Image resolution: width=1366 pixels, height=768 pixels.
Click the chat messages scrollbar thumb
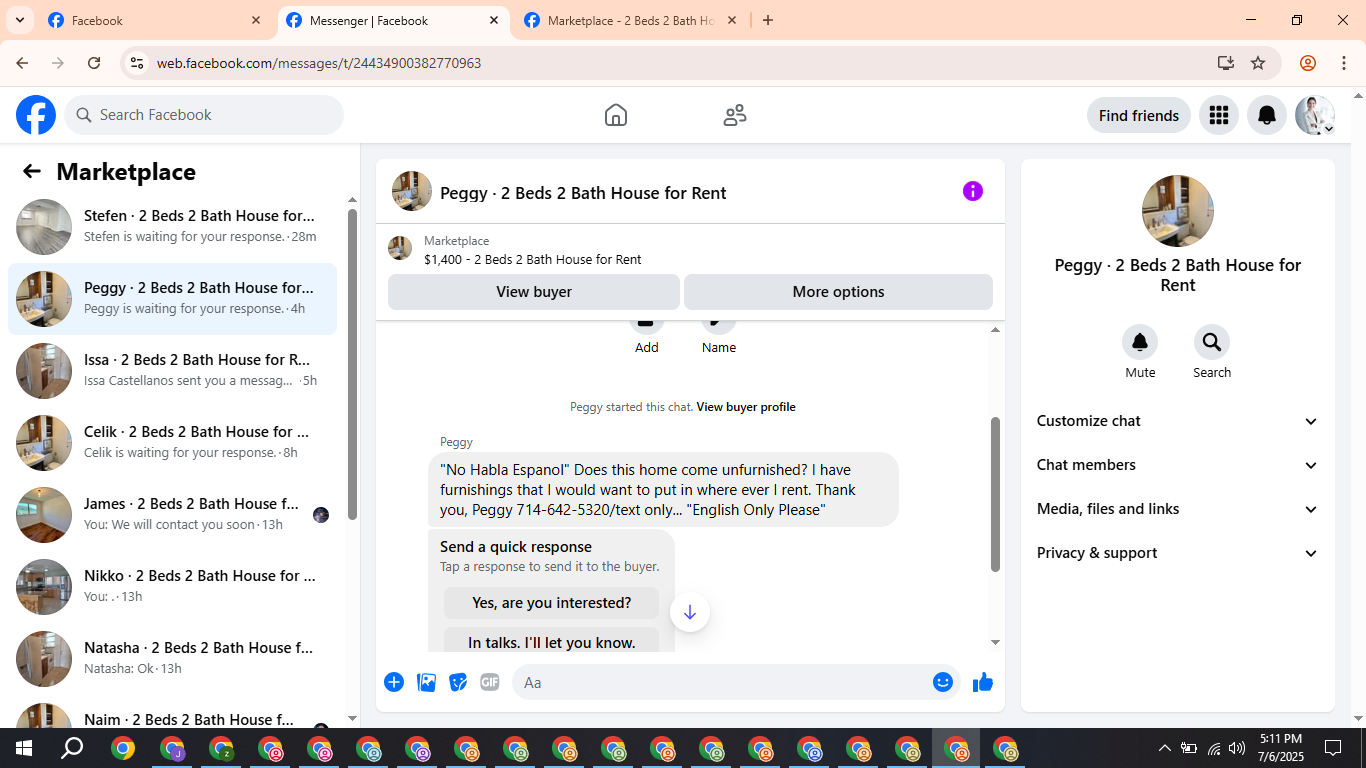point(995,494)
